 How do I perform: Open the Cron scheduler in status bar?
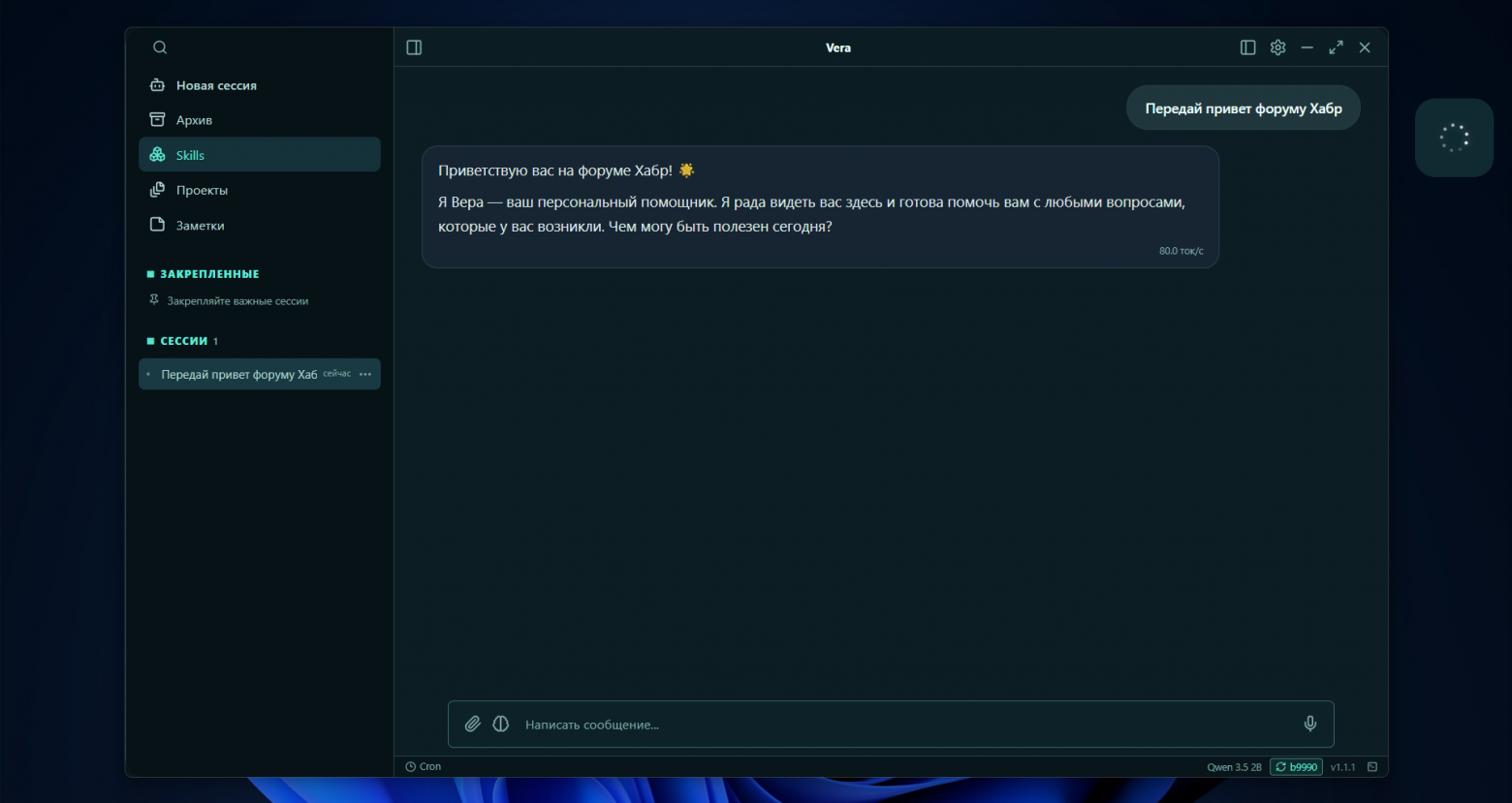pyautogui.click(x=423, y=766)
